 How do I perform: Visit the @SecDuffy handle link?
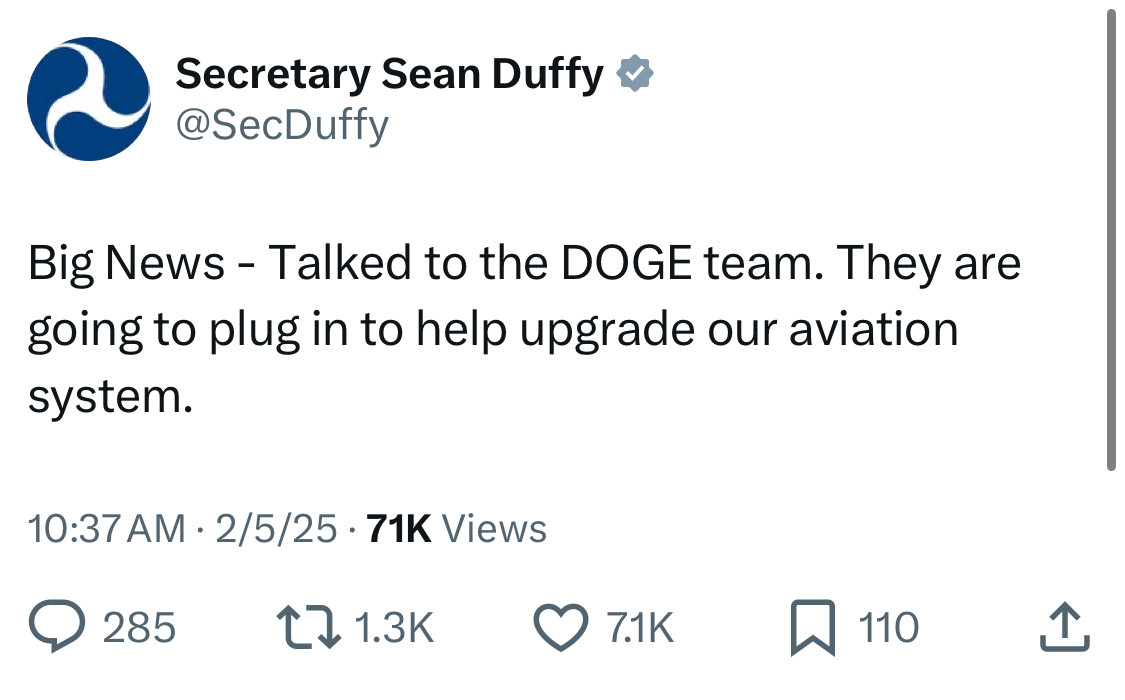click(x=282, y=126)
